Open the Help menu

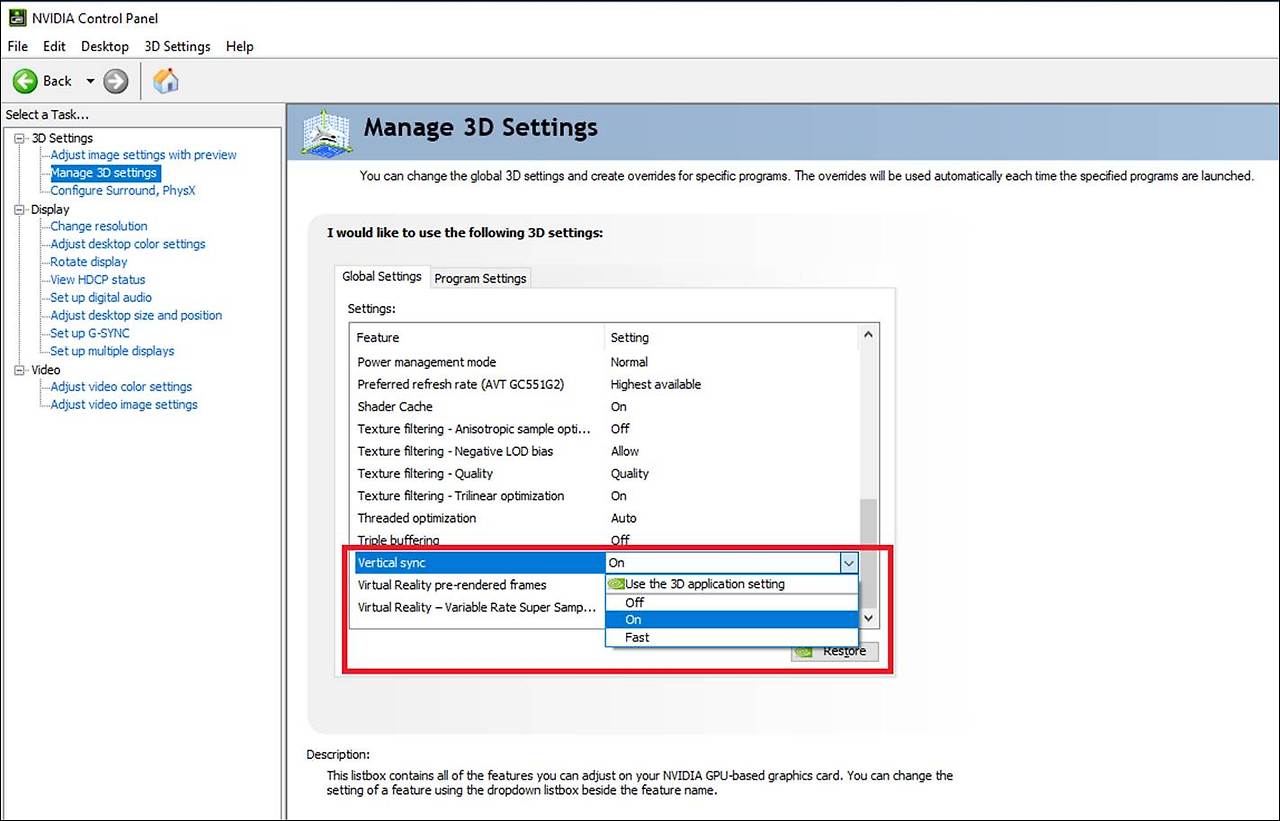point(240,46)
